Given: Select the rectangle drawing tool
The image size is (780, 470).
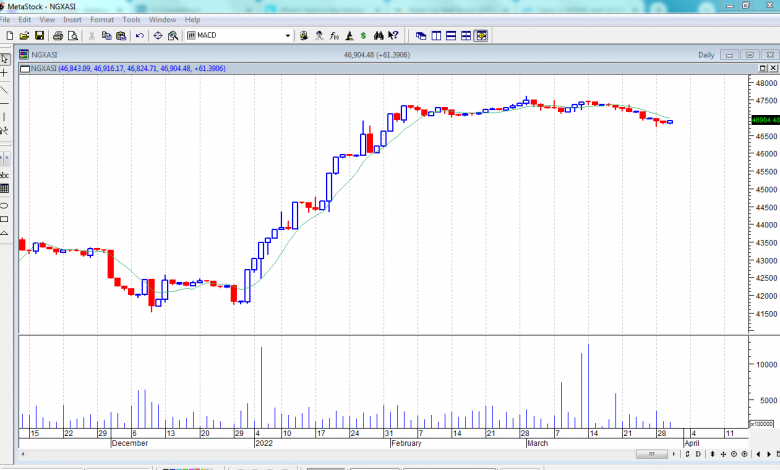Looking at the screenshot, I should pos(4,219).
